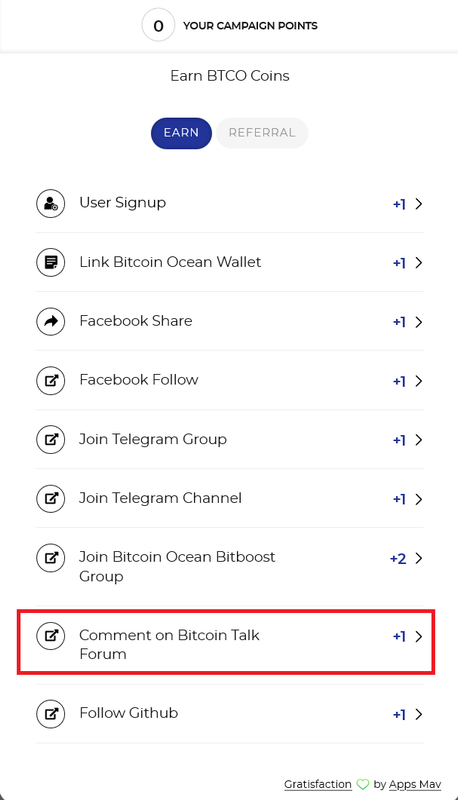Click the Facebook Follow external-link icon
Screen dimensions: 458x800
[50, 381]
